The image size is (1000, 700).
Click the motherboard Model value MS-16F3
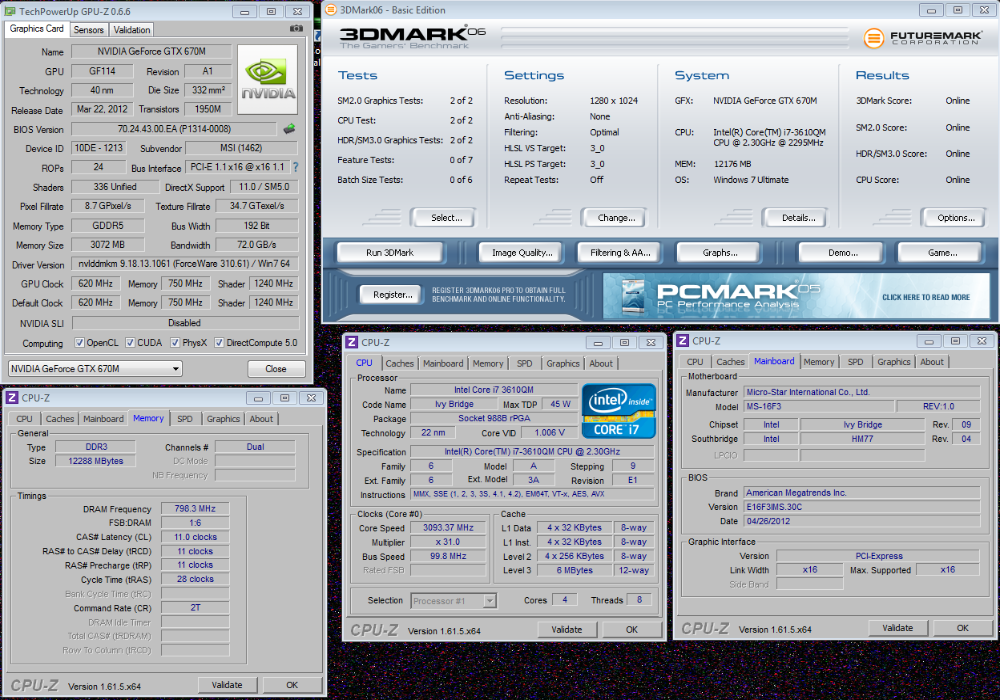[x=819, y=406]
